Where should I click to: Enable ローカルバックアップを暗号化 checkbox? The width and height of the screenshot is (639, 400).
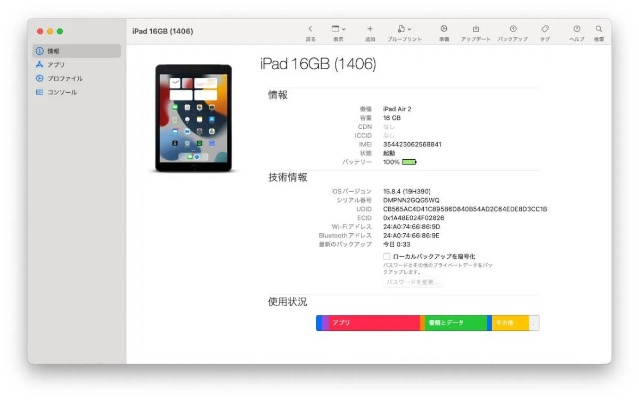pos(386,256)
